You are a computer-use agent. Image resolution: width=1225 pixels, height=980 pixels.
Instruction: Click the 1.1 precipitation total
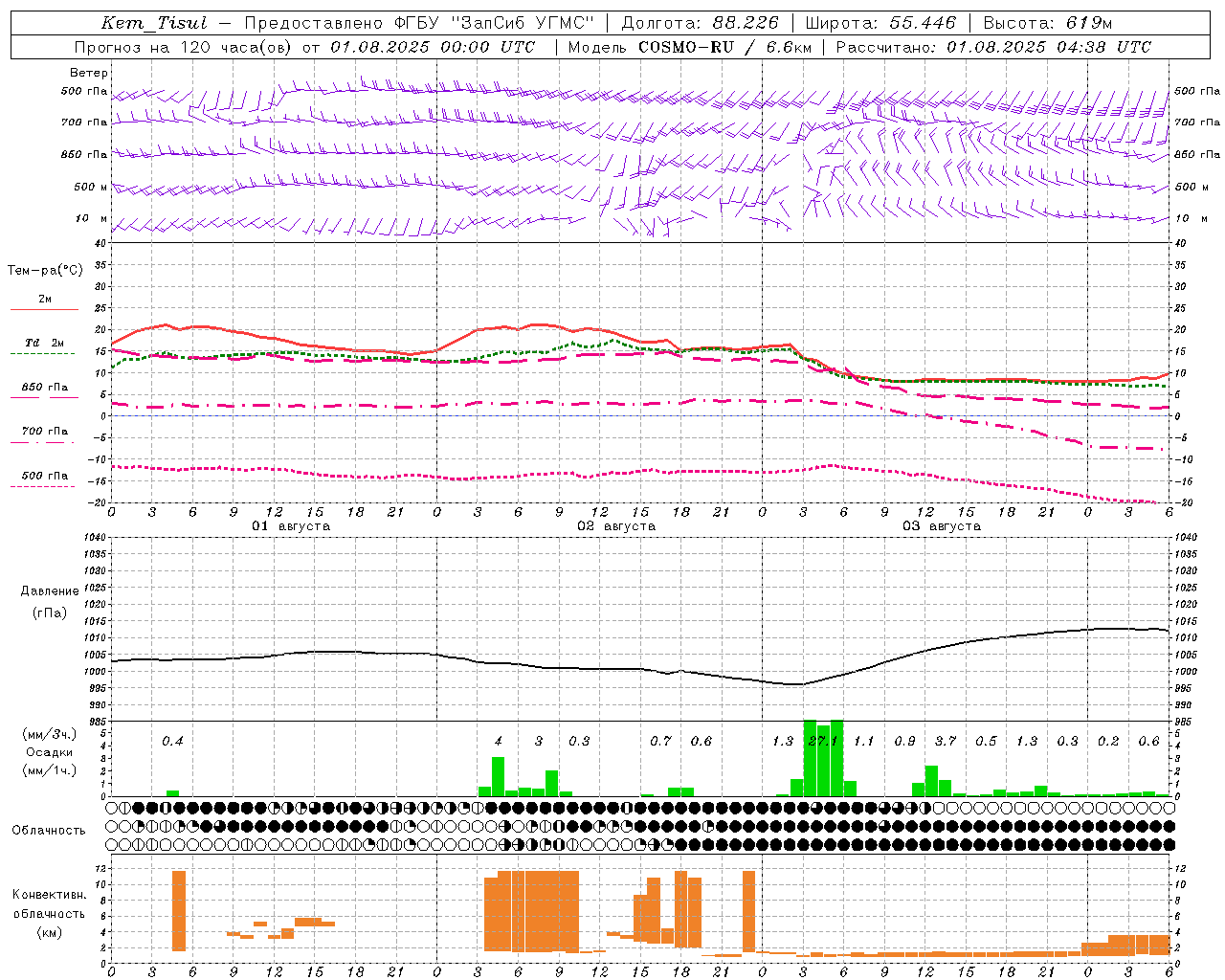pyautogui.click(x=864, y=742)
